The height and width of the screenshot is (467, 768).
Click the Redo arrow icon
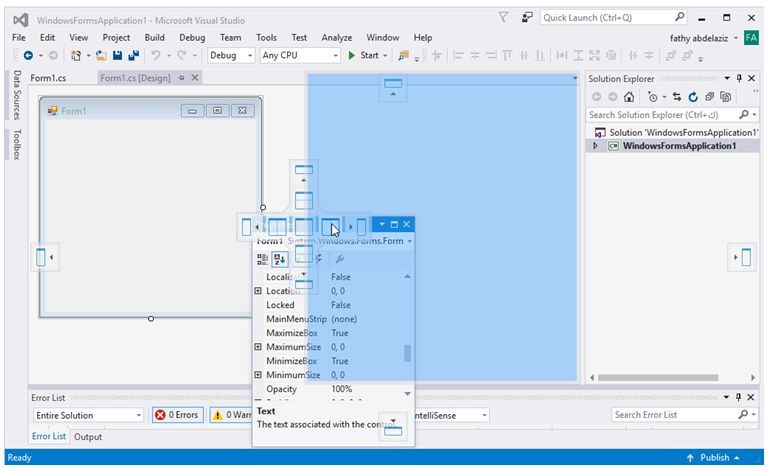182,55
